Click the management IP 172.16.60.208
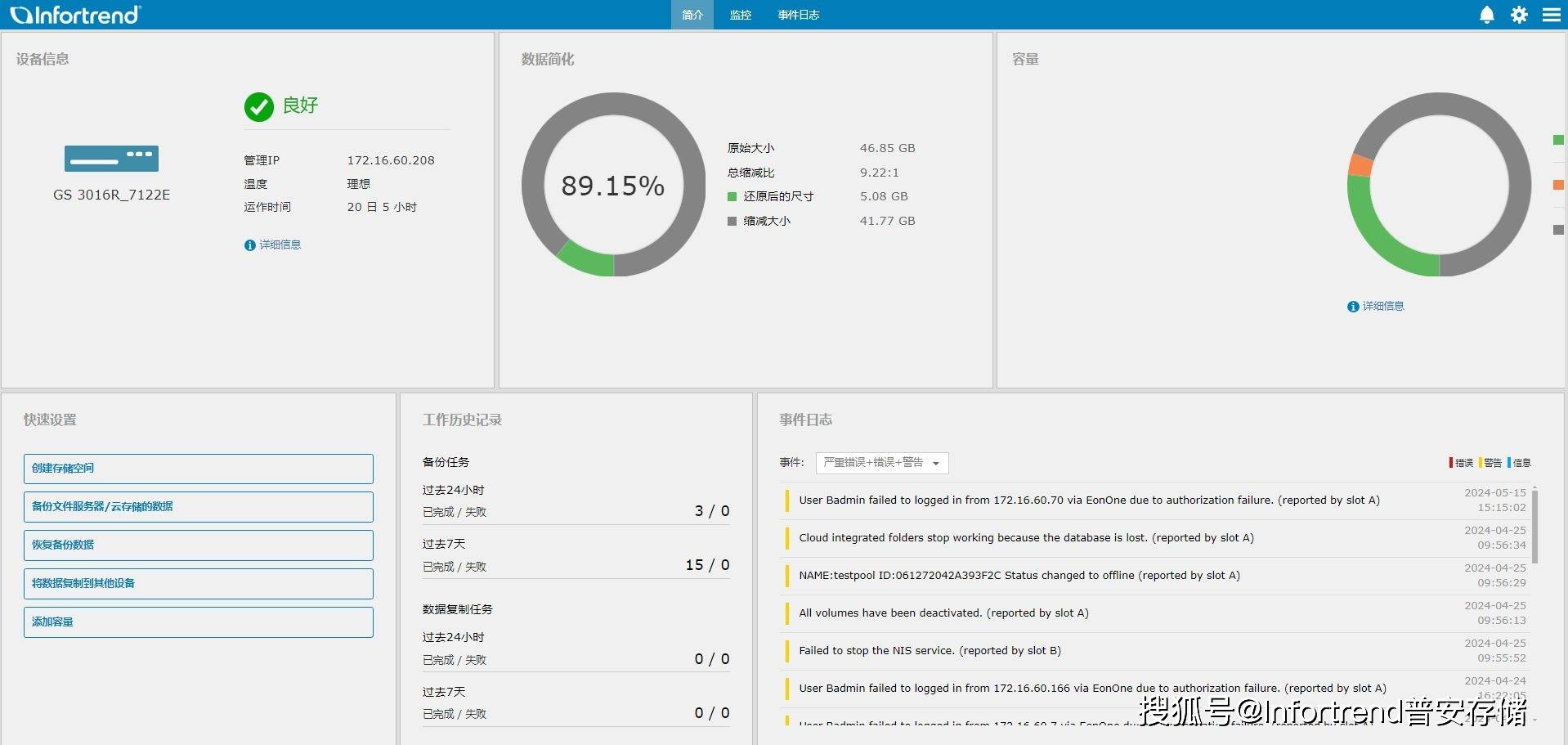Viewport: 1568px width, 745px height. point(391,160)
